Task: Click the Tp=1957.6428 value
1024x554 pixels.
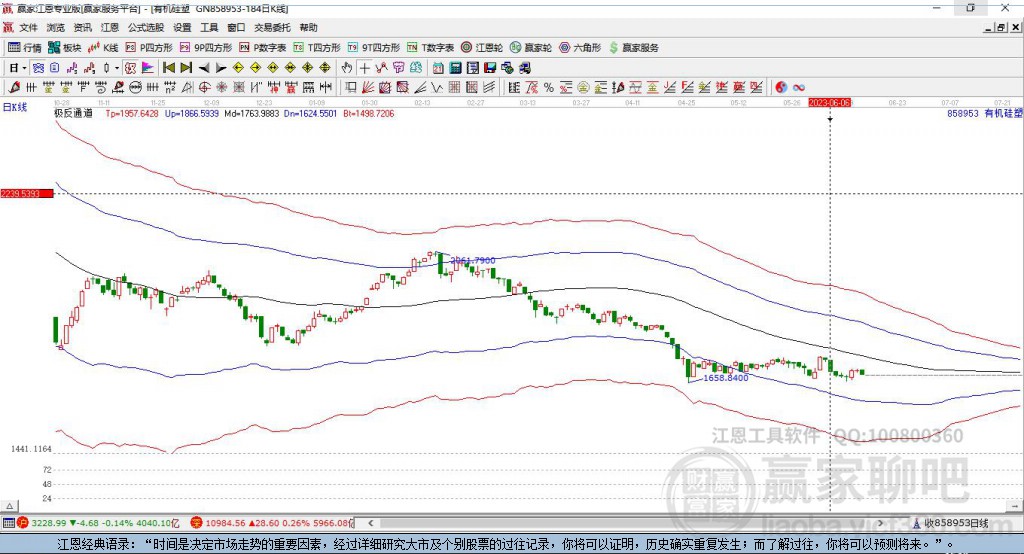Action: (132, 114)
